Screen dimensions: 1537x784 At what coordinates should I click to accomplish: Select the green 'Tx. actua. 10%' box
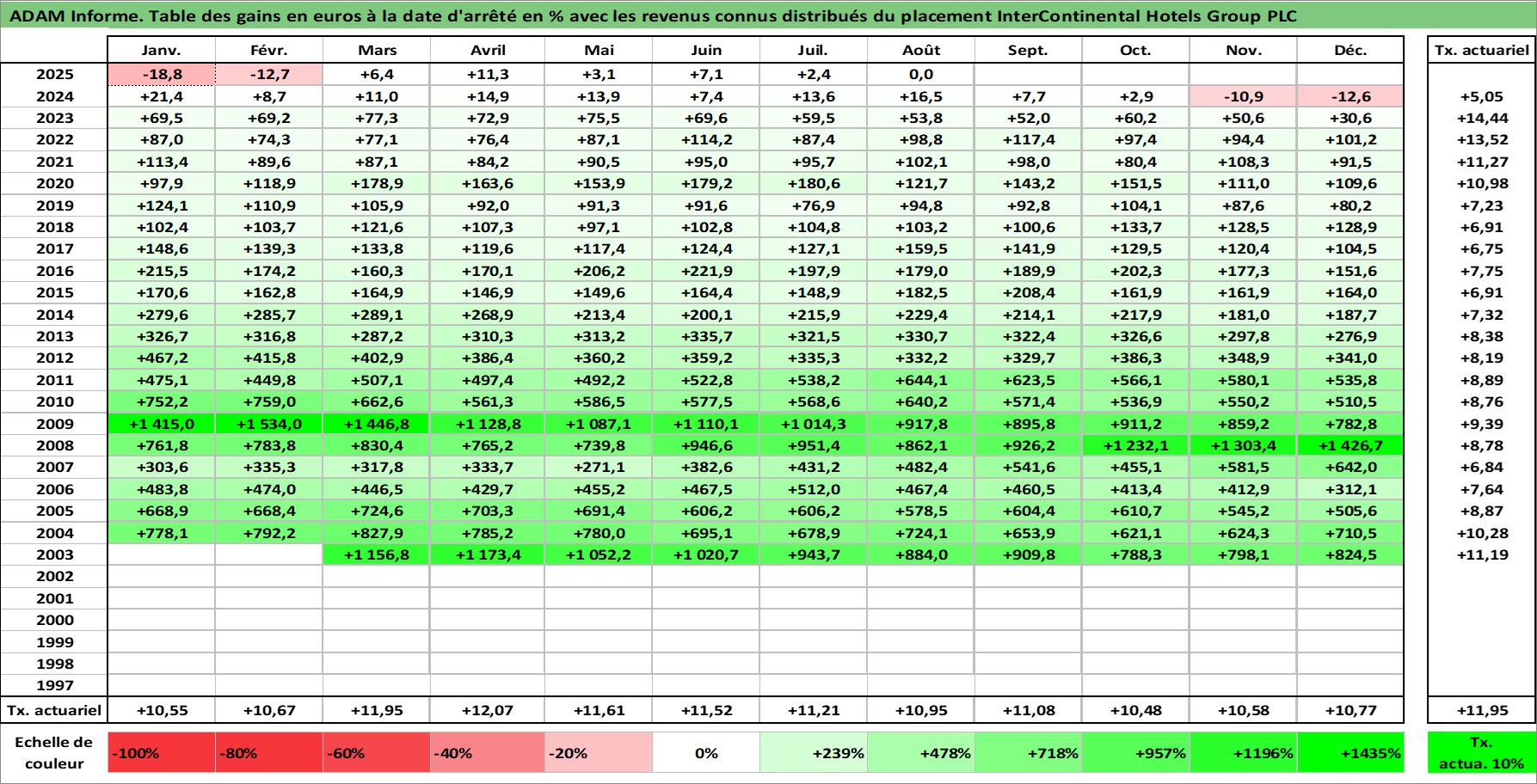coord(1481,752)
